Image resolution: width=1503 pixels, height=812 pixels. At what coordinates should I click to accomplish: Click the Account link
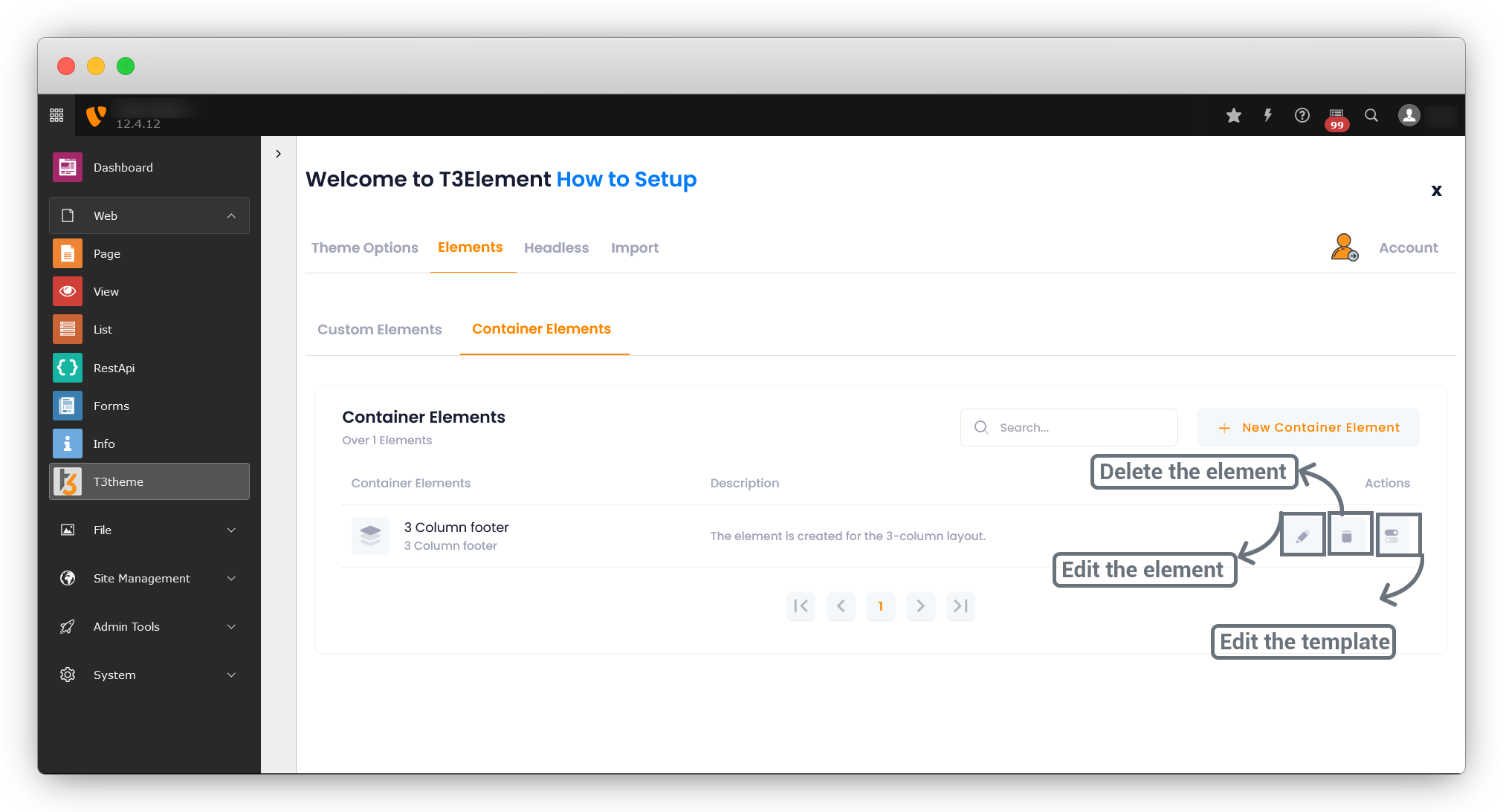coord(1408,248)
